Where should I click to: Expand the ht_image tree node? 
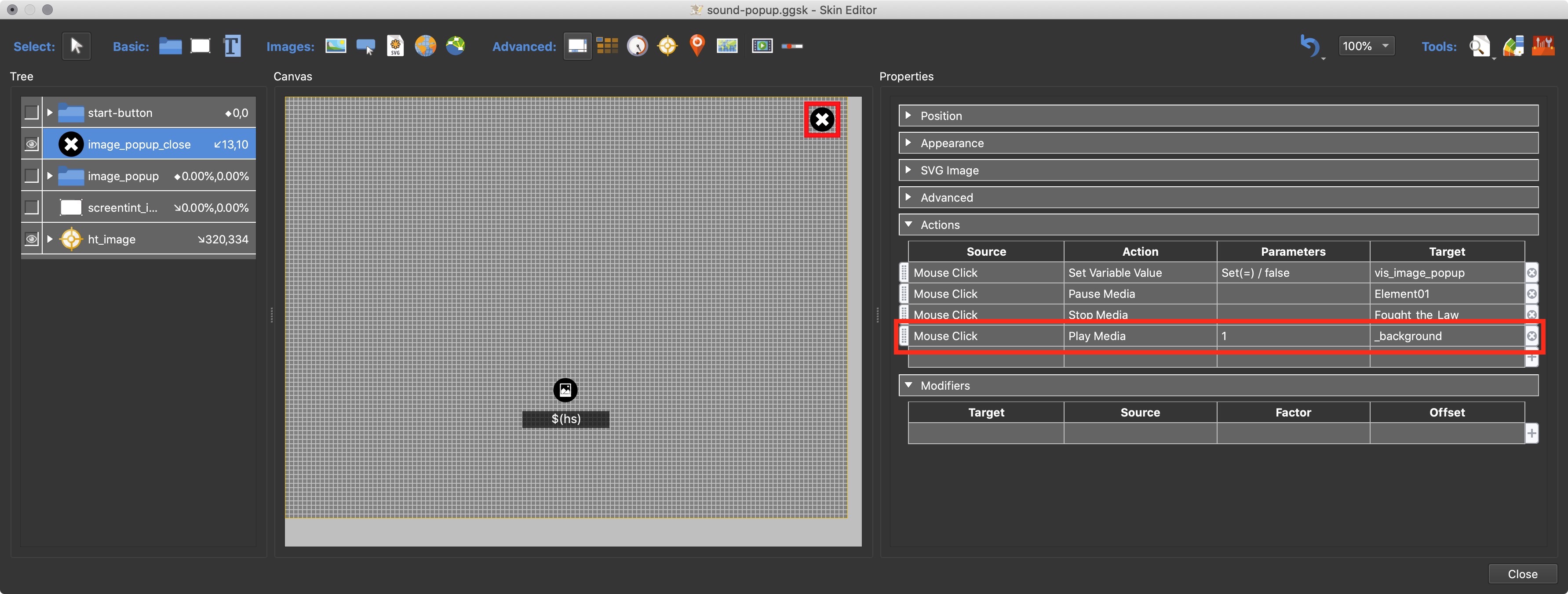pyautogui.click(x=50, y=239)
